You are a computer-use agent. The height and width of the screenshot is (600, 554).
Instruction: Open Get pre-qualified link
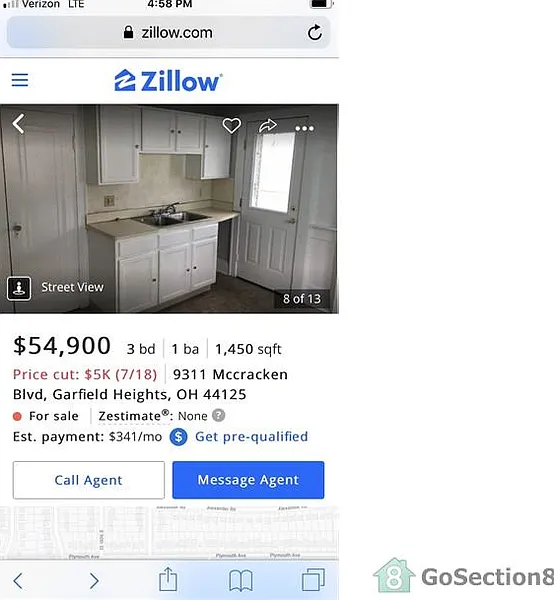click(x=251, y=436)
